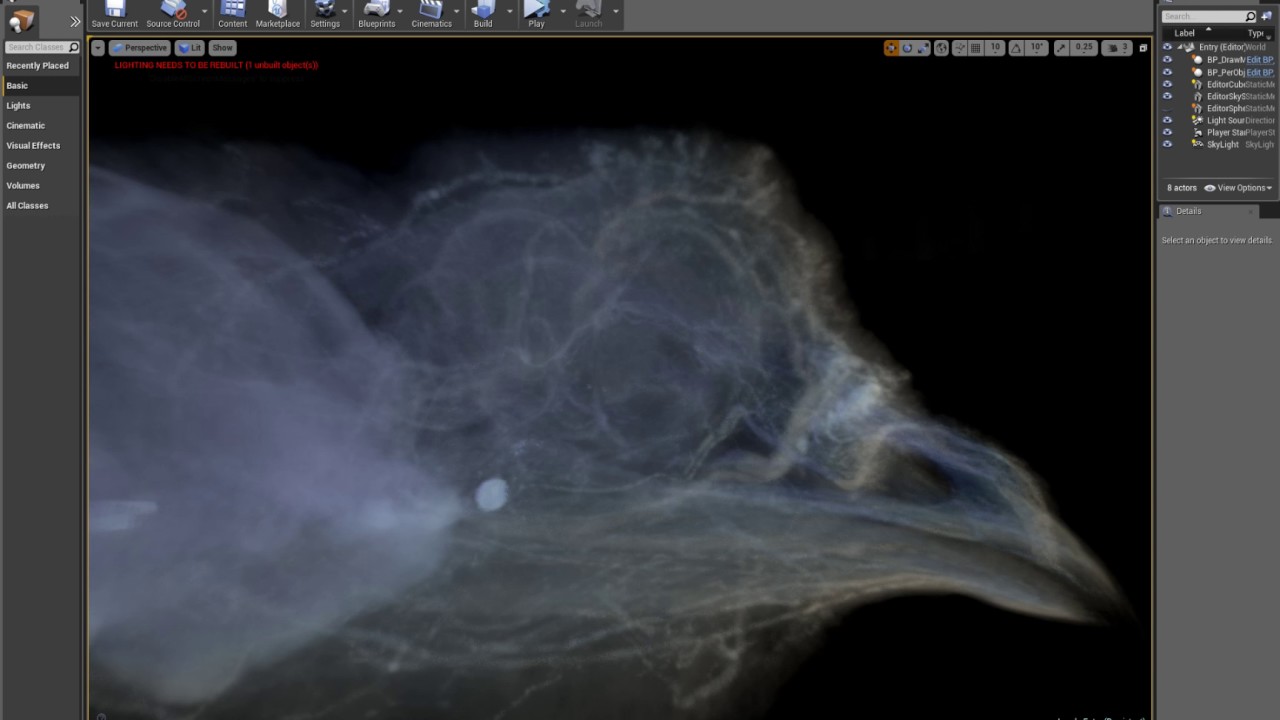
Task: Select the translate gizmo tool in viewport
Action: tap(891, 48)
